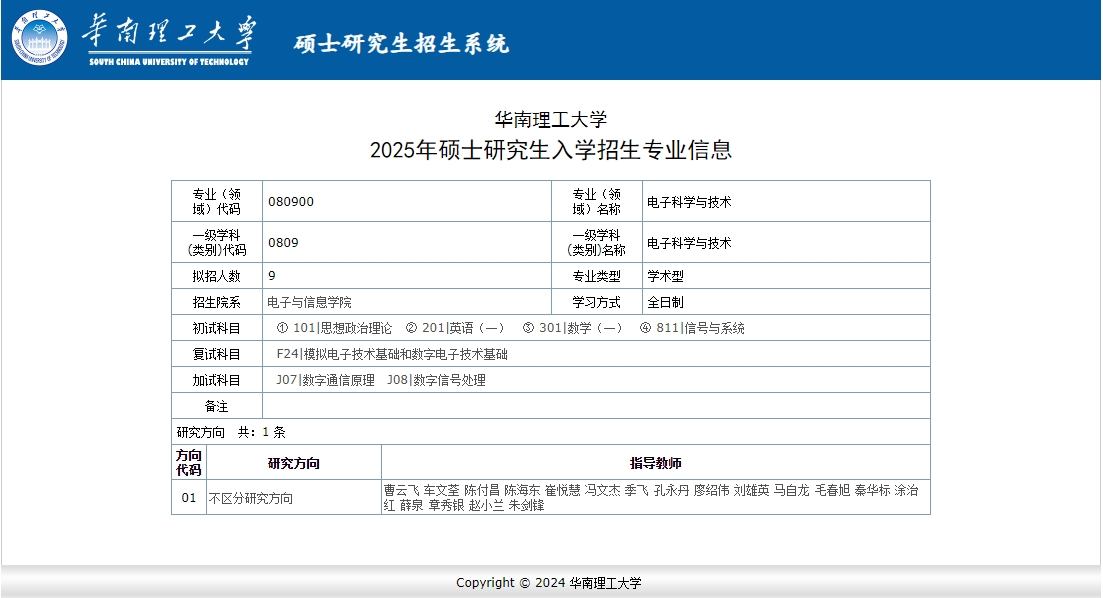Screen dimensions: 1103x598
Task: Click the 专业（领域）名称 label cell
Action: pos(597,201)
